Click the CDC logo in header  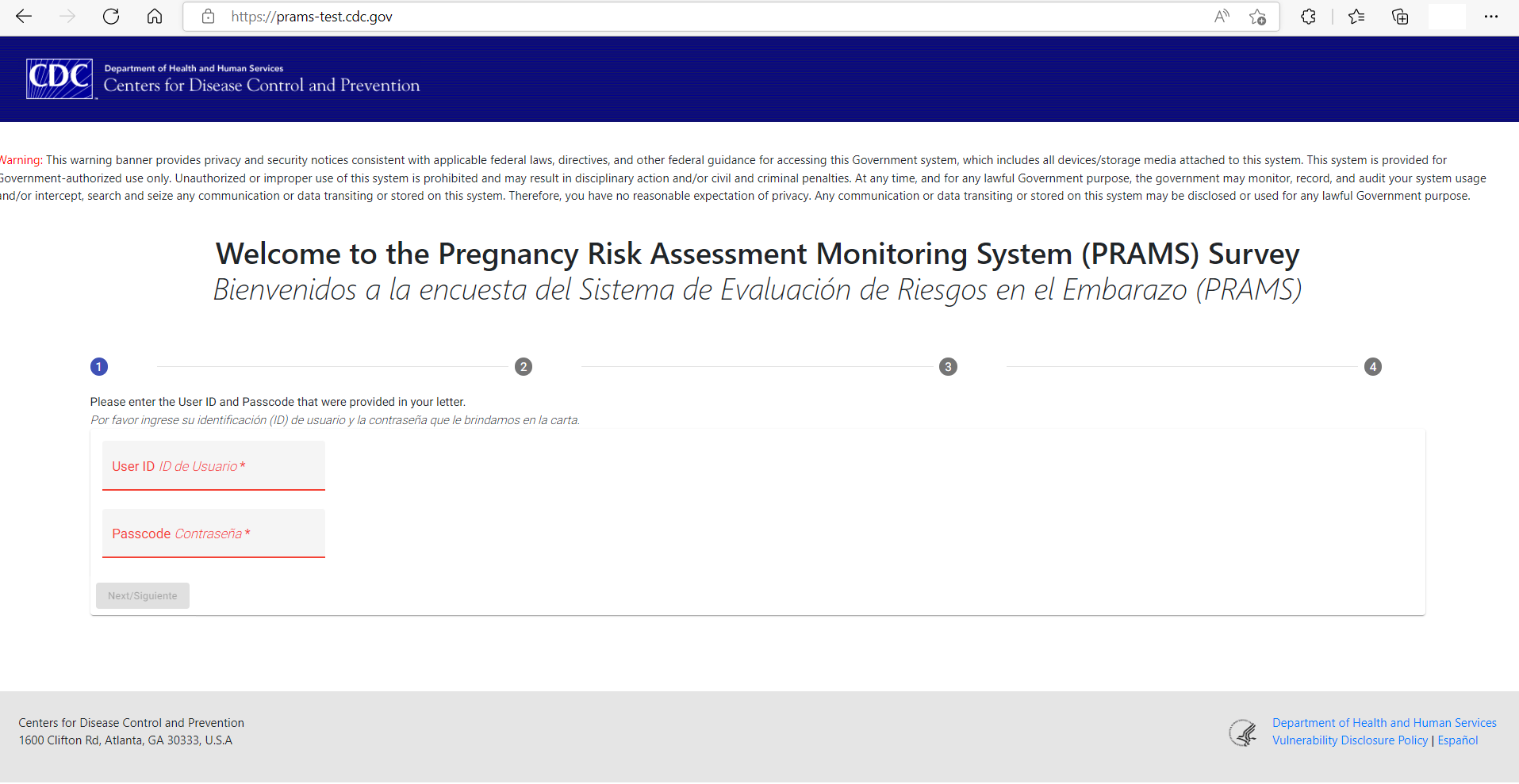59,79
